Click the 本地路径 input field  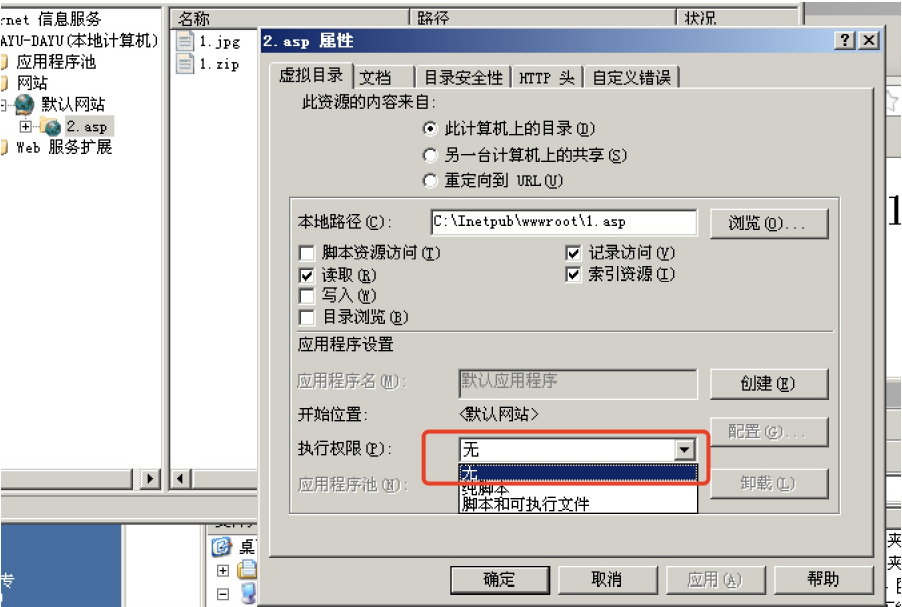(x=564, y=222)
